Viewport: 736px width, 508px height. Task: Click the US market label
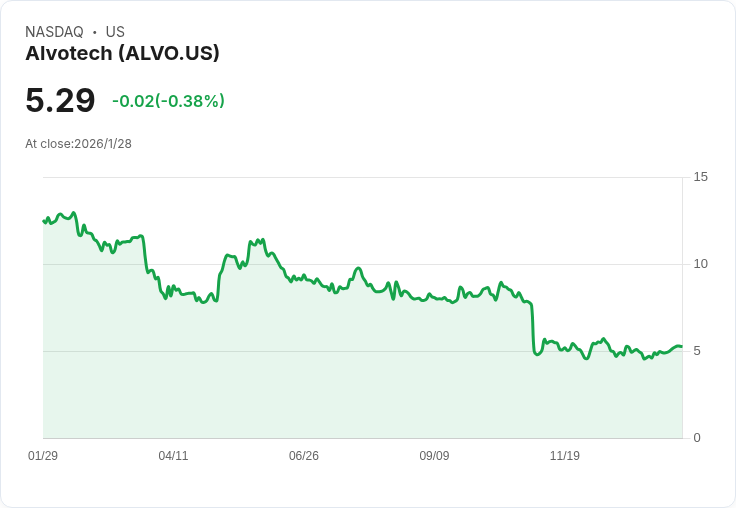(115, 32)
